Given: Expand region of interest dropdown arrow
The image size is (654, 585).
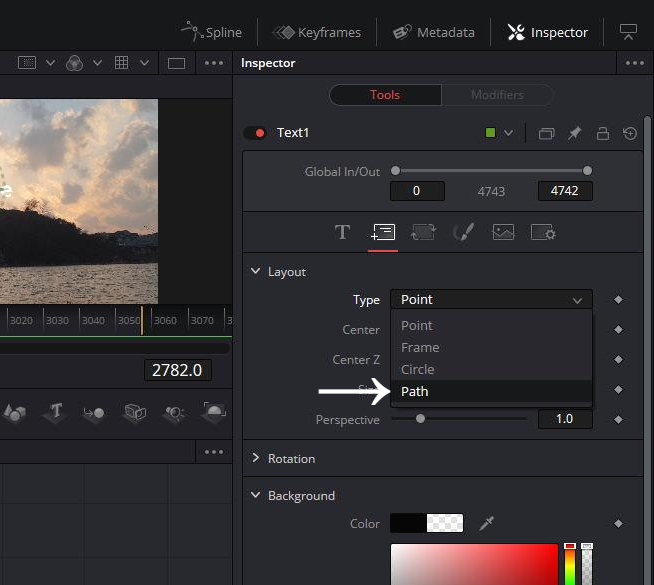Looking at the screenshot, I should click(50, 63).
